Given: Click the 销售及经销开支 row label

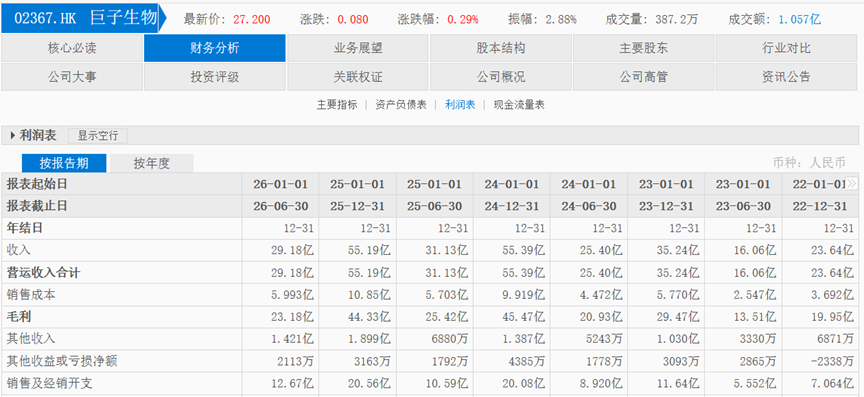Looking at the screenshot, I should (49, 383).
